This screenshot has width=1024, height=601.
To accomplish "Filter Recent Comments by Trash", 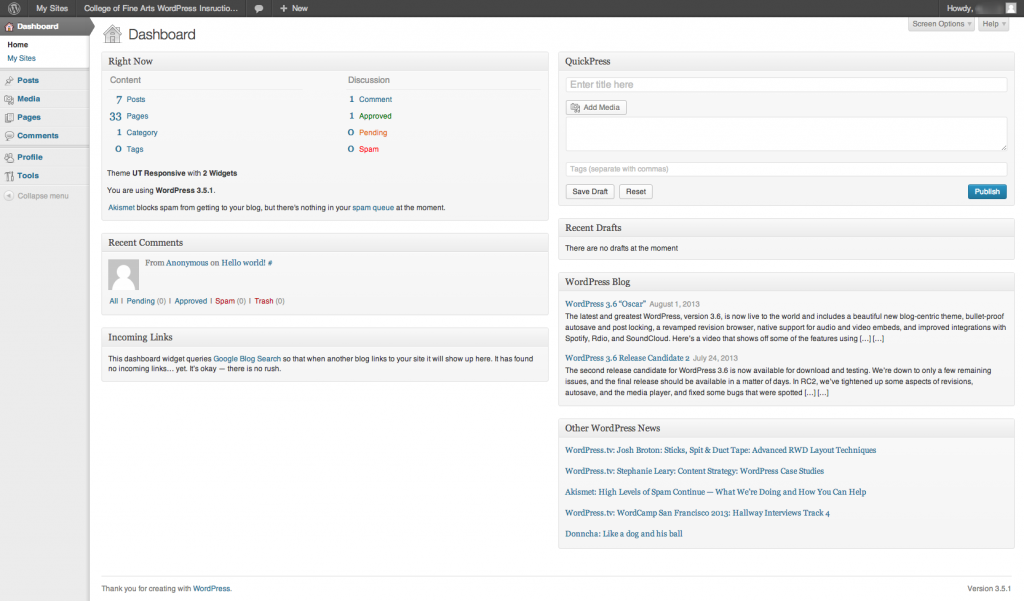I will [264, 301].
